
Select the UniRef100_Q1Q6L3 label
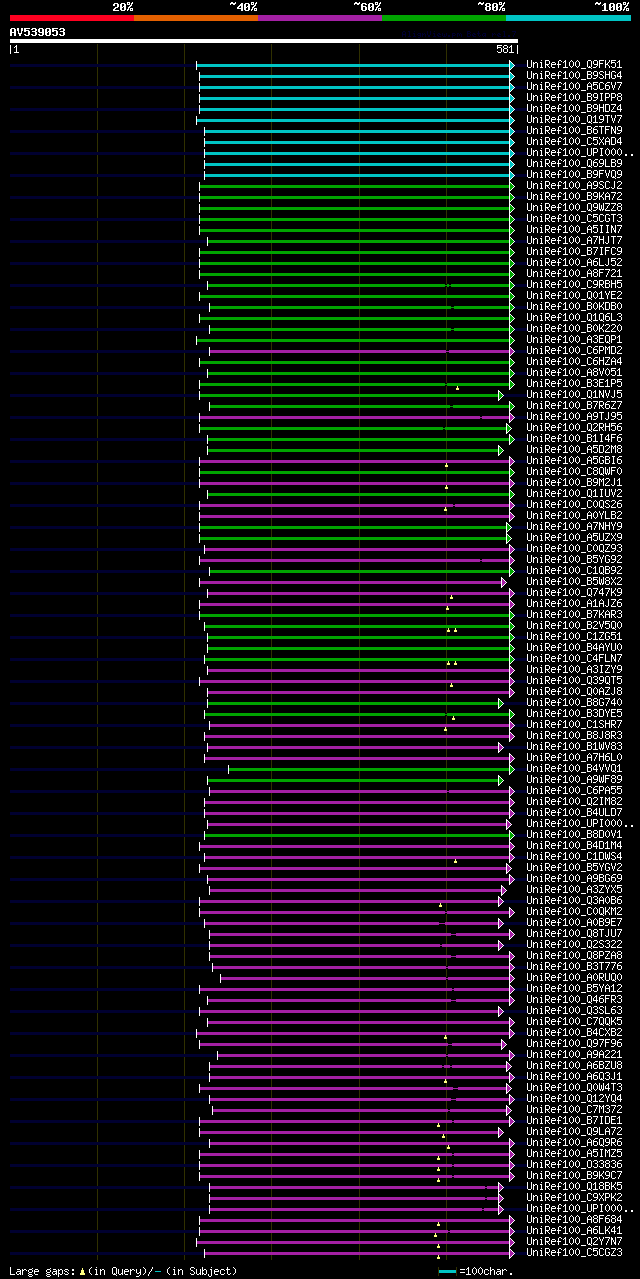tap(574, 317)
